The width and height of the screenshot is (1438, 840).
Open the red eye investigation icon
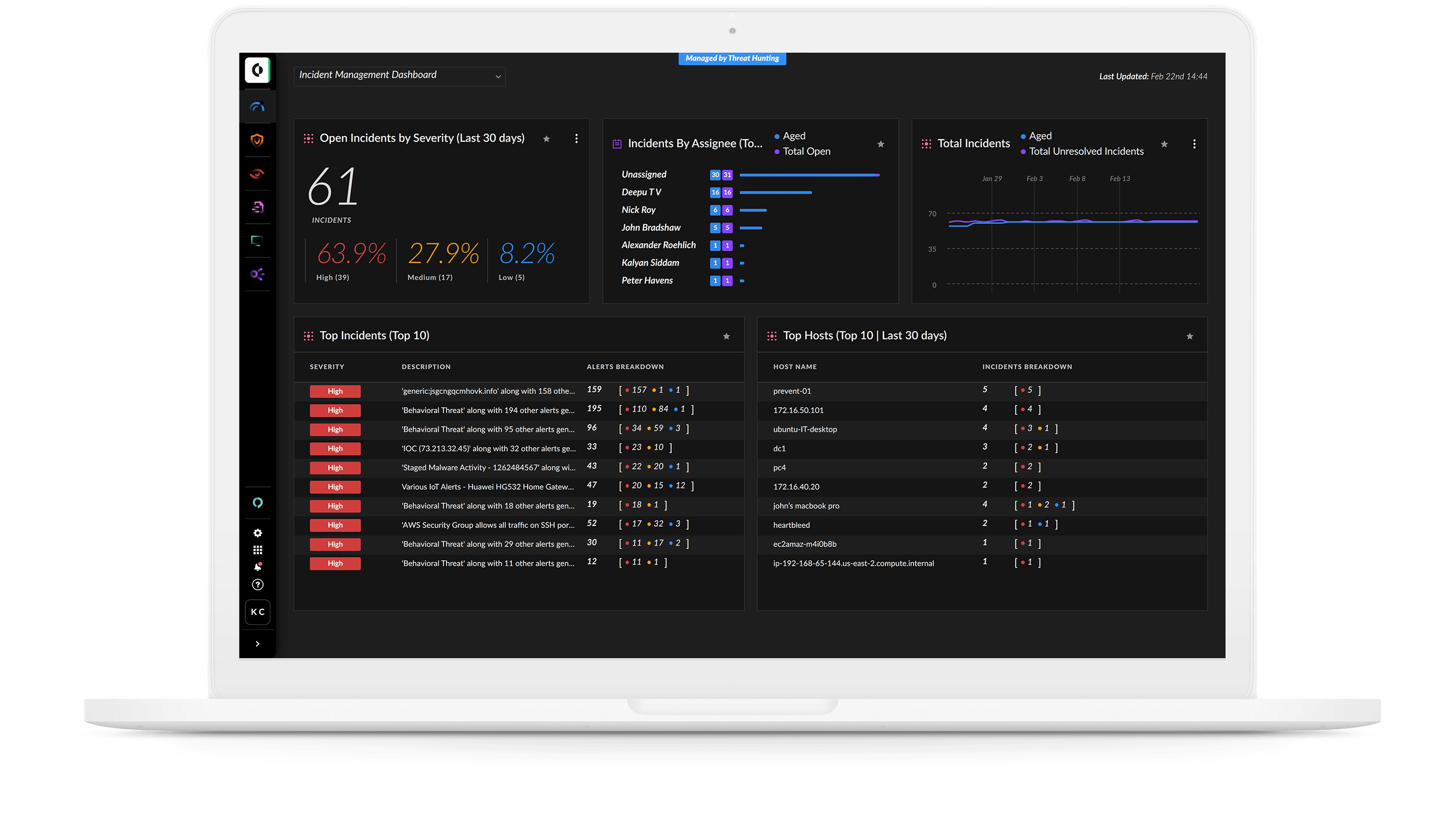257,173
